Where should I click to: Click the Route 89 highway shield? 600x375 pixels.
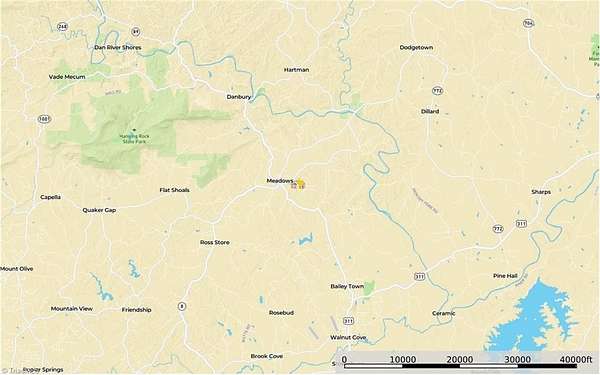pos(135,31)
